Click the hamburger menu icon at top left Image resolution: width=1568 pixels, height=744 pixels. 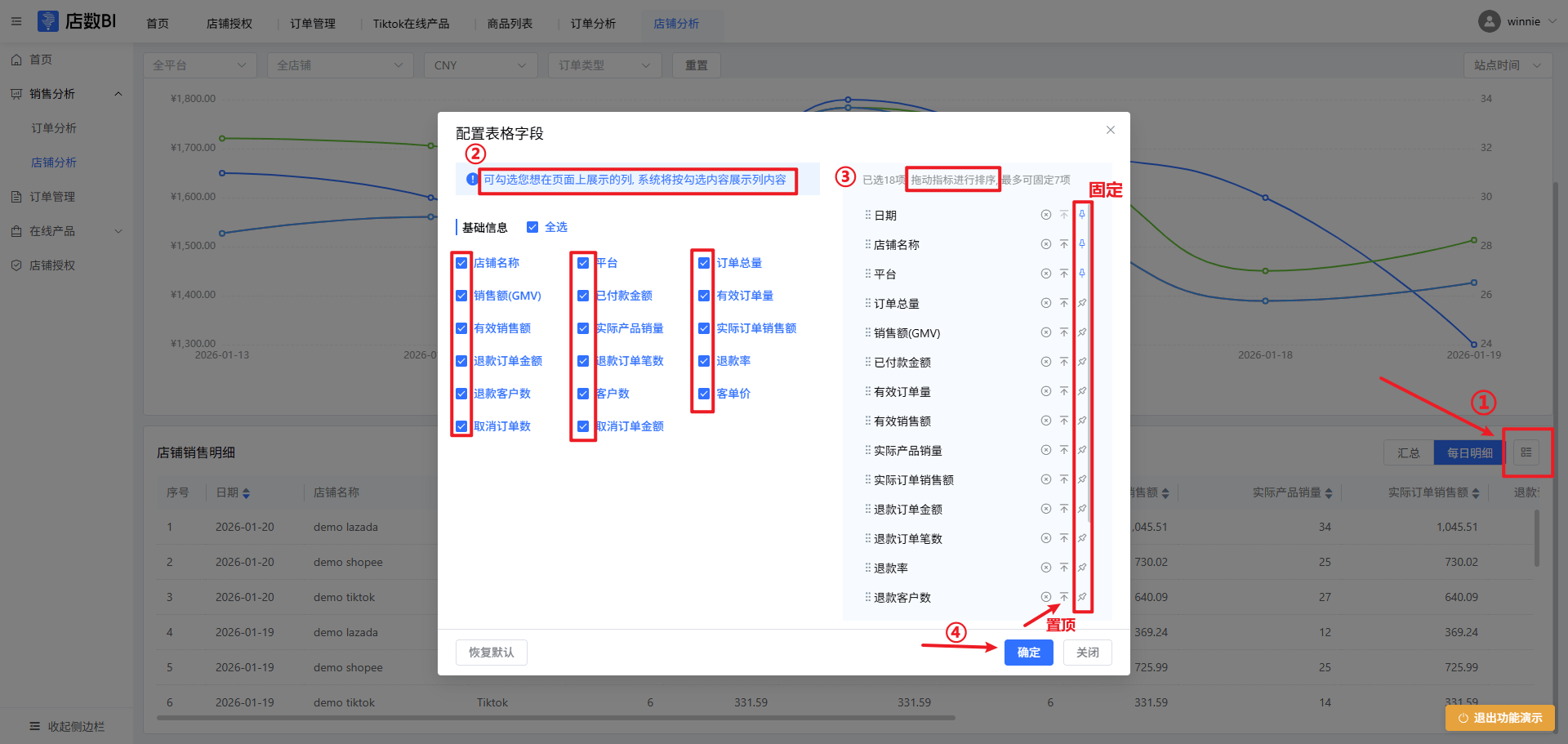click(16, 22)
